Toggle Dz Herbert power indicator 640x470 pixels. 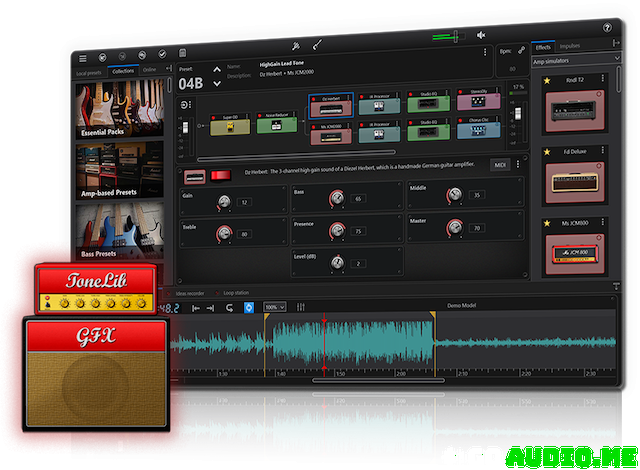pyautogui.click(x=313, y=99)
